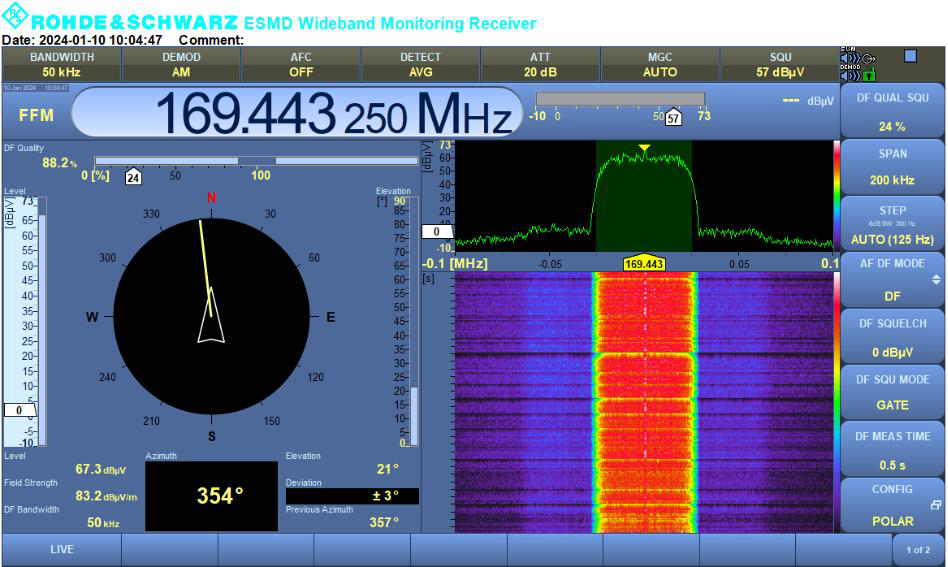This screenshot has height=567, width=948.
Task: Click the squelch 57 slider marker
Action: click(x=673, y=118)
